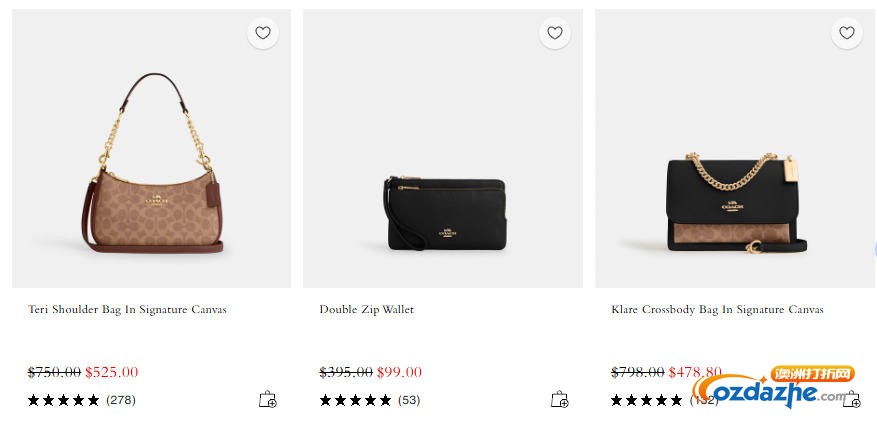The height and width of the screenshot is (421, 877).
Task: Click the $525.00 sale price
Action: (x=112, y=372)
